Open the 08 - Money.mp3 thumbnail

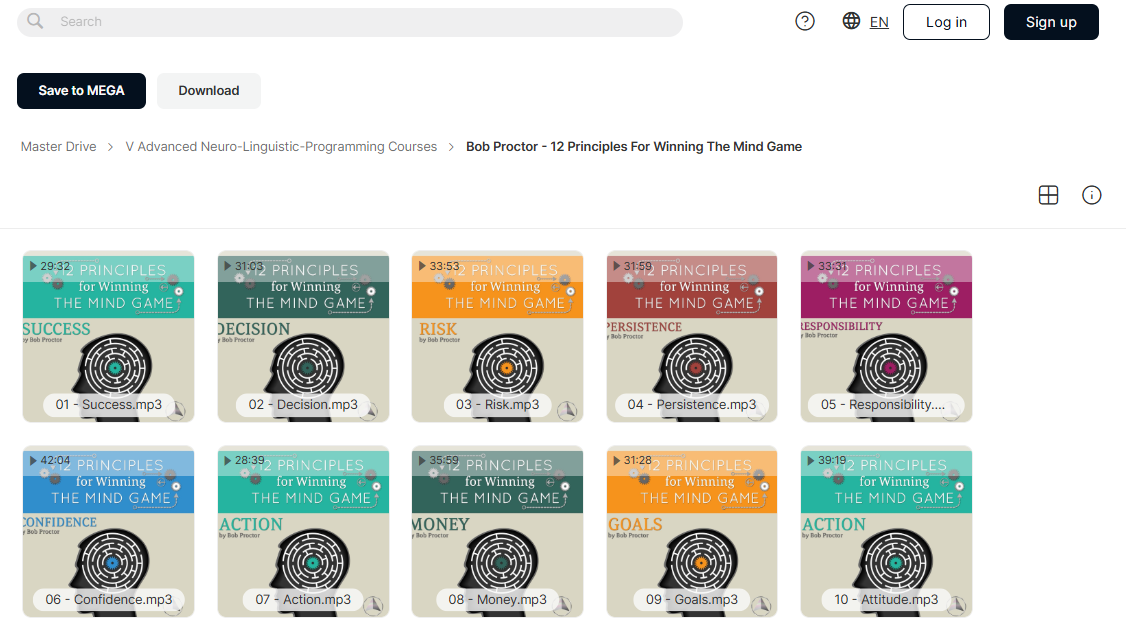click(x=497, y=531)
